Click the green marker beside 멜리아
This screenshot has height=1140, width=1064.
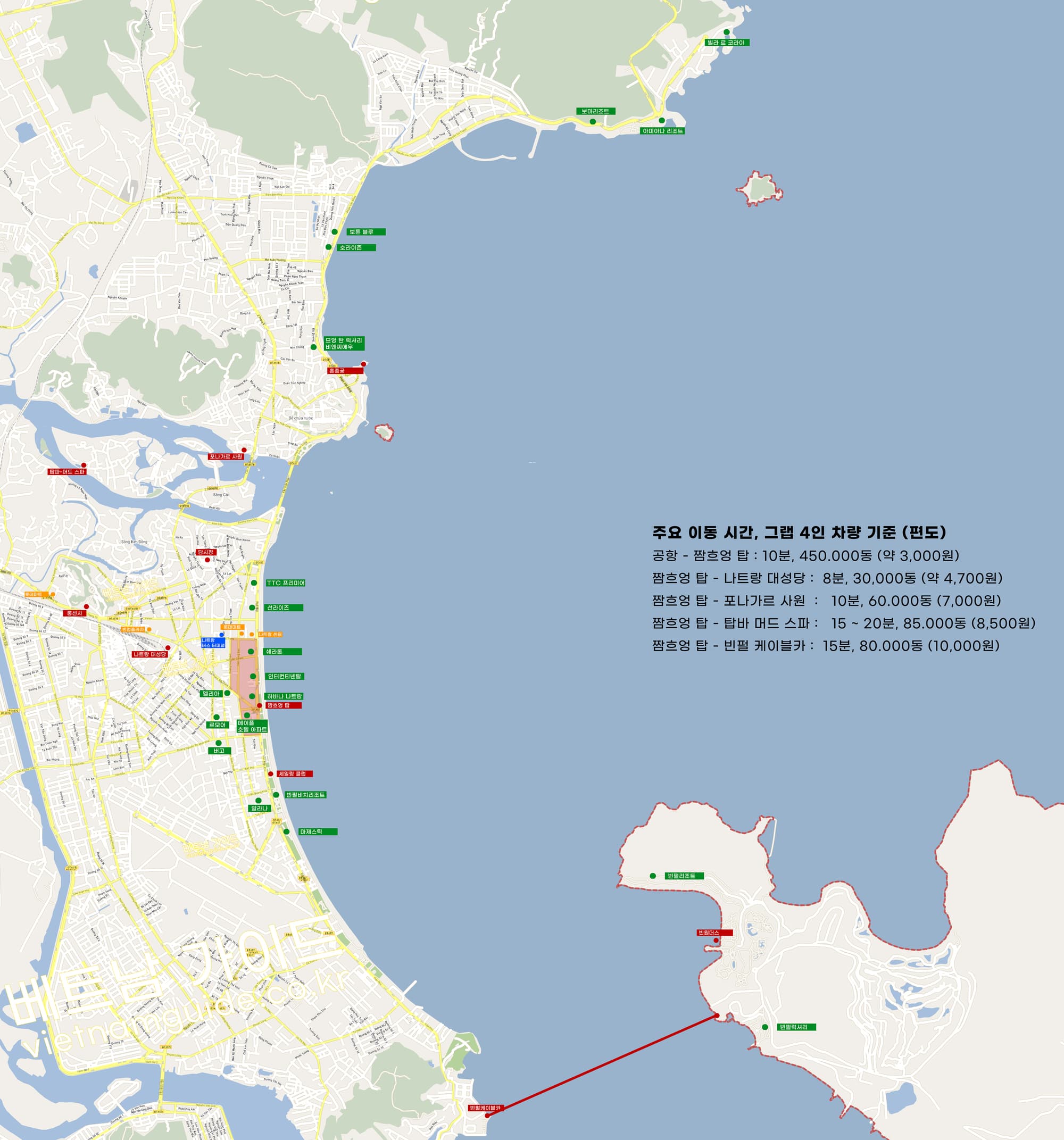[227, 693]
